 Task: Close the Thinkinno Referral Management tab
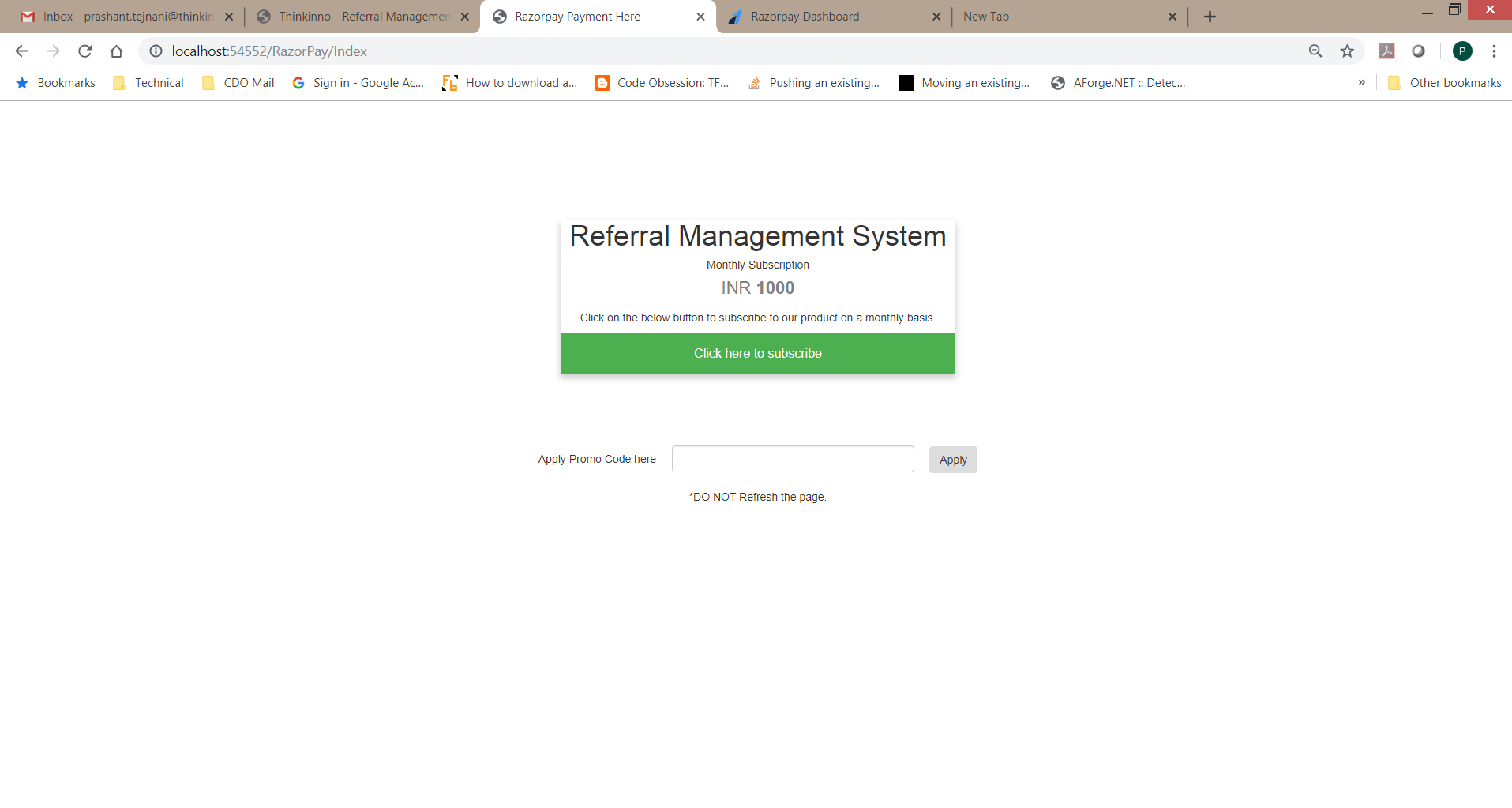[x=465, y=17]
